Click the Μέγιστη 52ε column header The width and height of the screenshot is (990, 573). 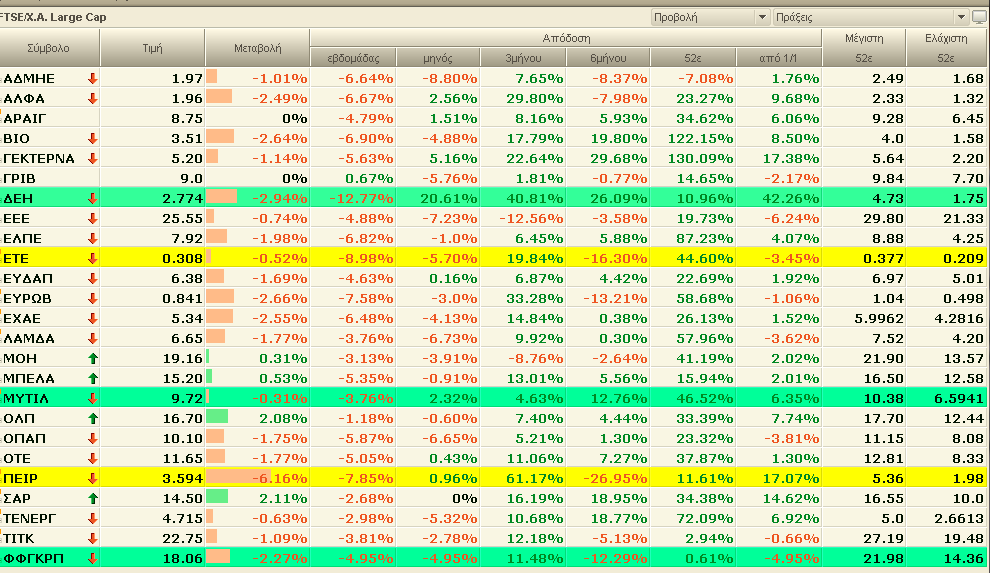864,48
